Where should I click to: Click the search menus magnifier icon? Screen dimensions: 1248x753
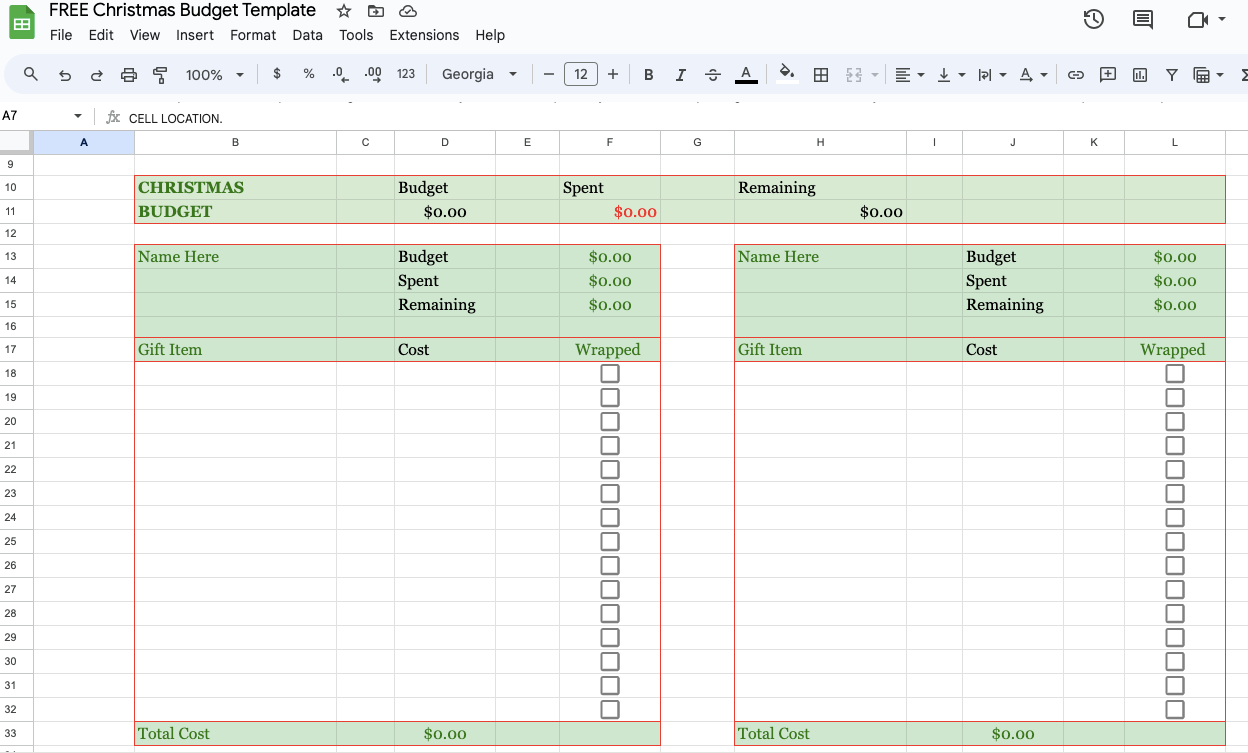[31, 74]
